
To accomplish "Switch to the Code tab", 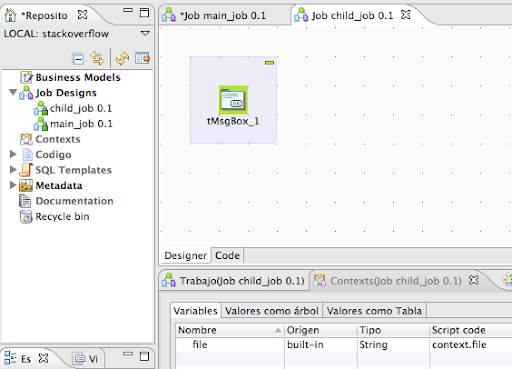I will pyautogui.click(x=227, y=256).
